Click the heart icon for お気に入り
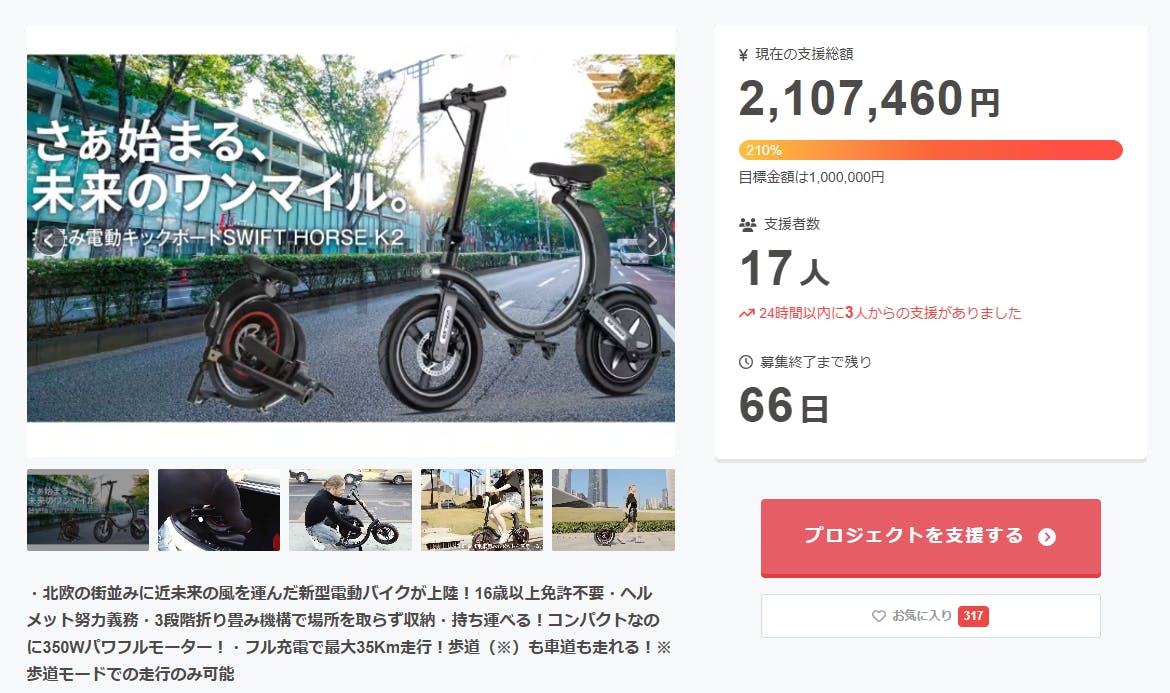1170x693 pixels. pos(879,616)
